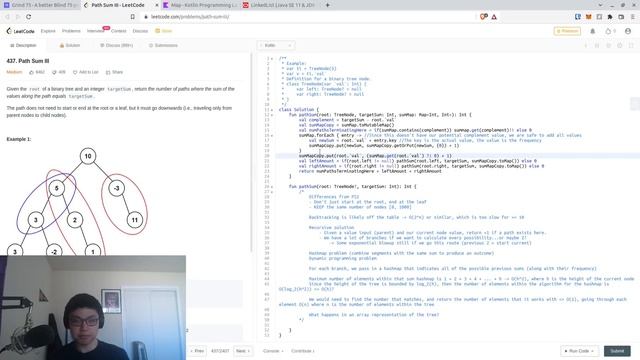Go to the Prev problem
This screenshot has width=640, height=360.
[198, 351]
